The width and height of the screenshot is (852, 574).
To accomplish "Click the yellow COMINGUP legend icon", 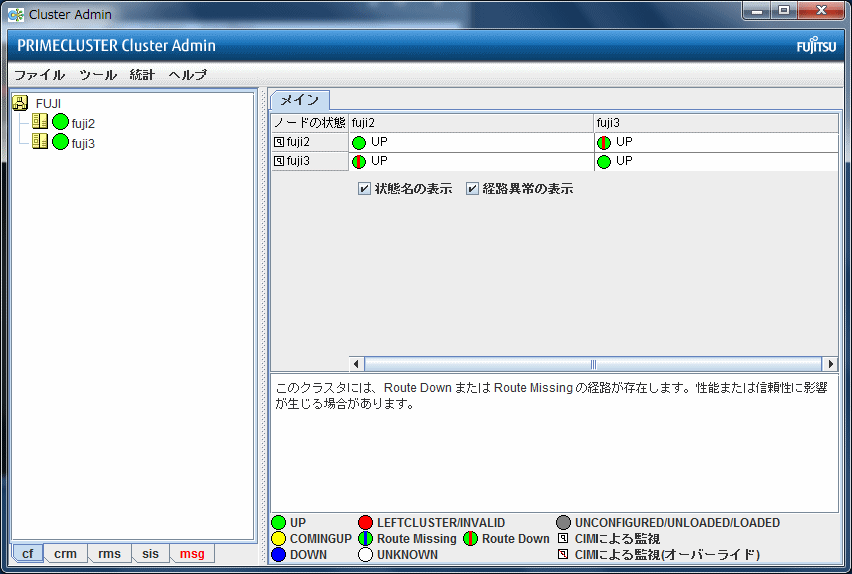I will [x=279, y=539].
